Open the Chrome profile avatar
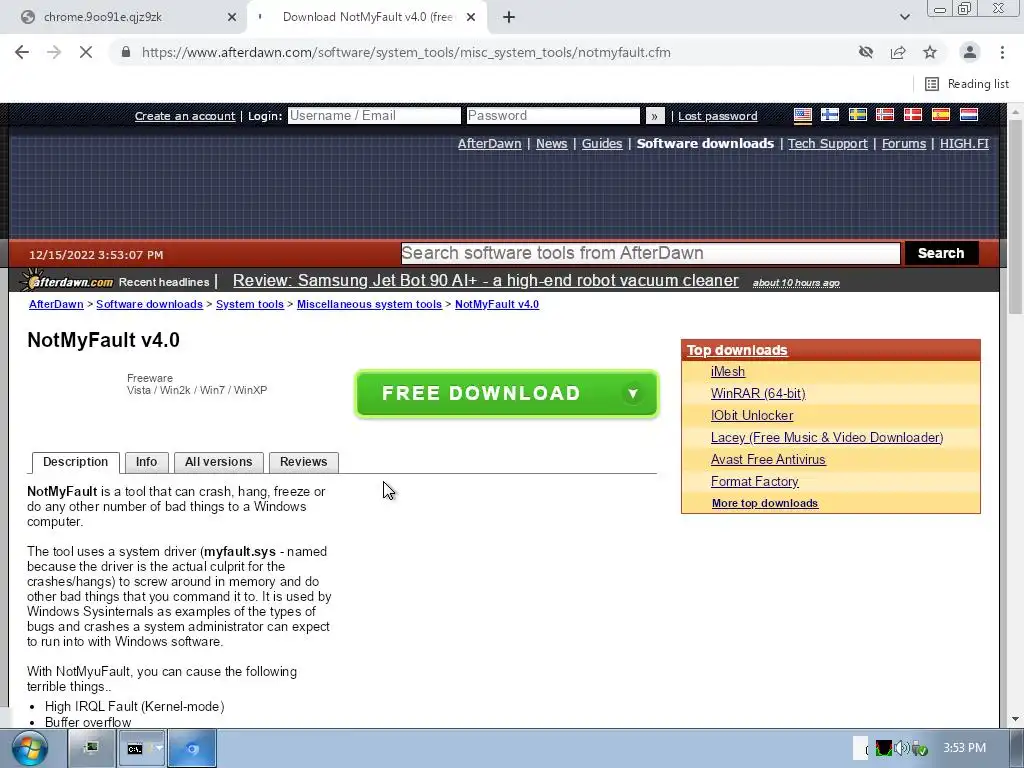Image resolution: width=1024 pixels, height=768 pixels. pos(970,52)
